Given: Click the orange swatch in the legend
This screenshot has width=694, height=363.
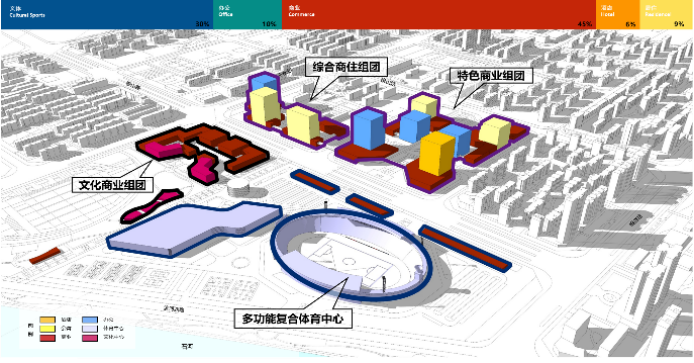Looking at the screenshot, I should coord(47,320).
